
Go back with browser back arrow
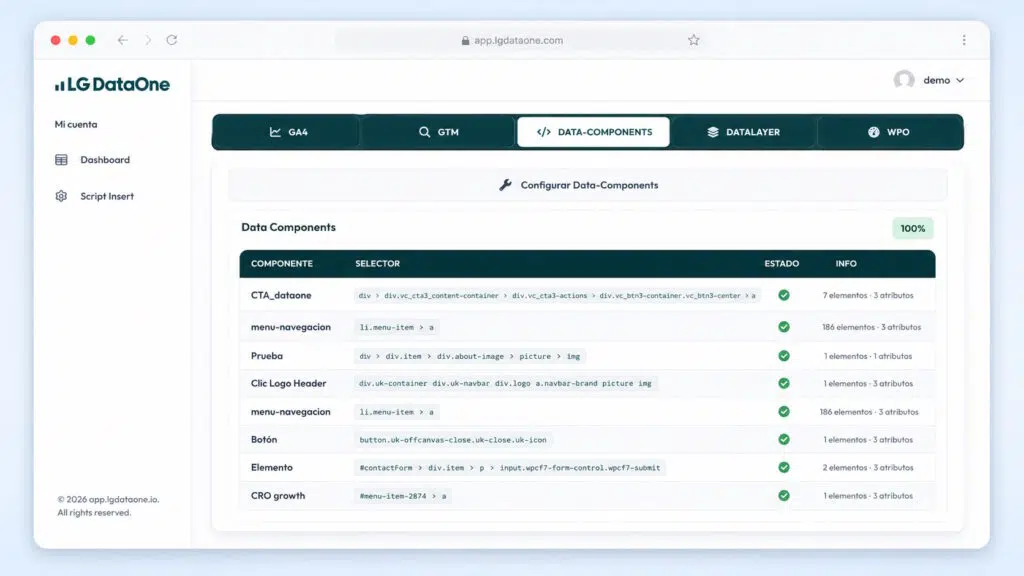122,40
